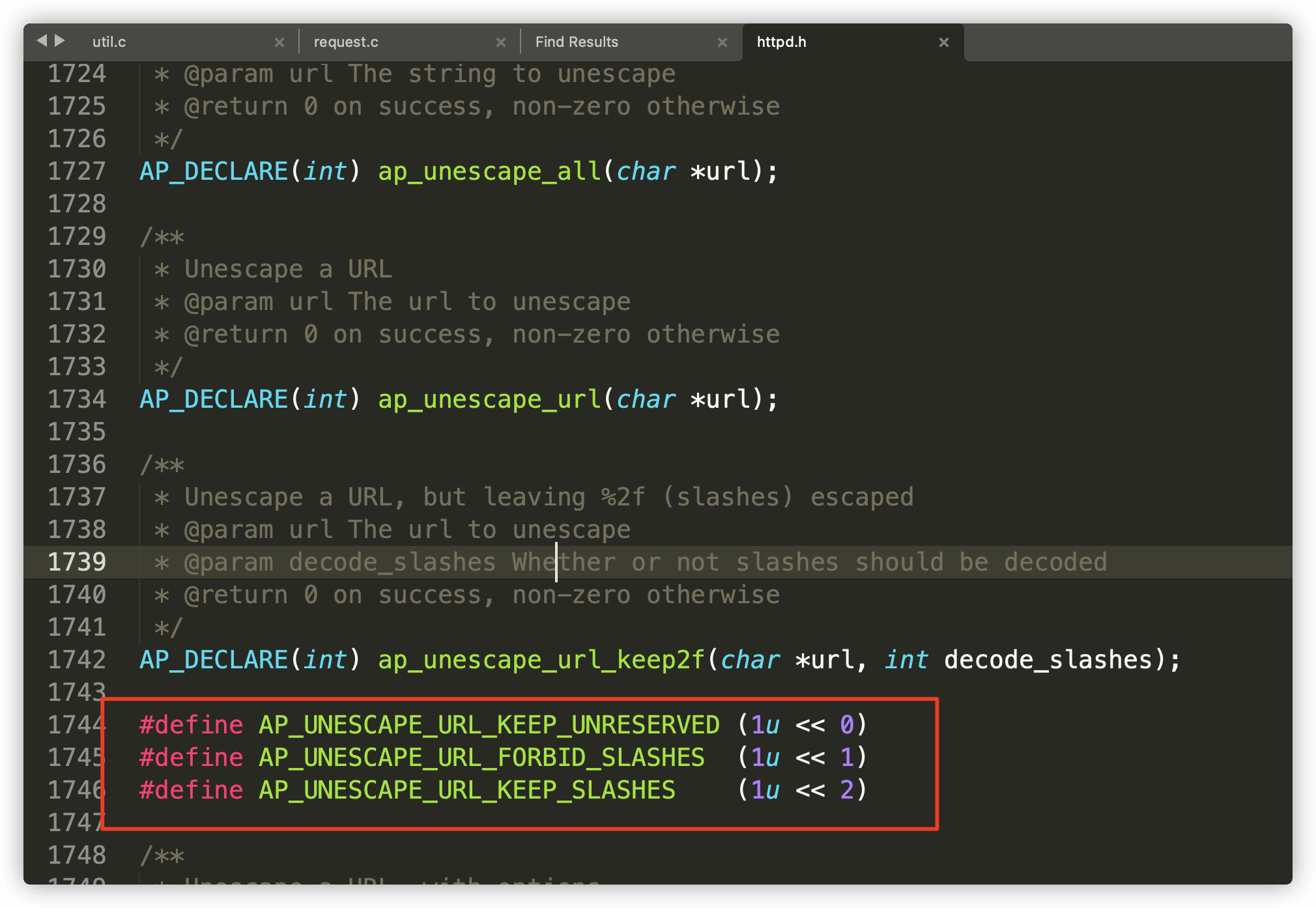The image size is (1316, 908).
Task: Close the Find Results tab
Action: coord(722,42)
